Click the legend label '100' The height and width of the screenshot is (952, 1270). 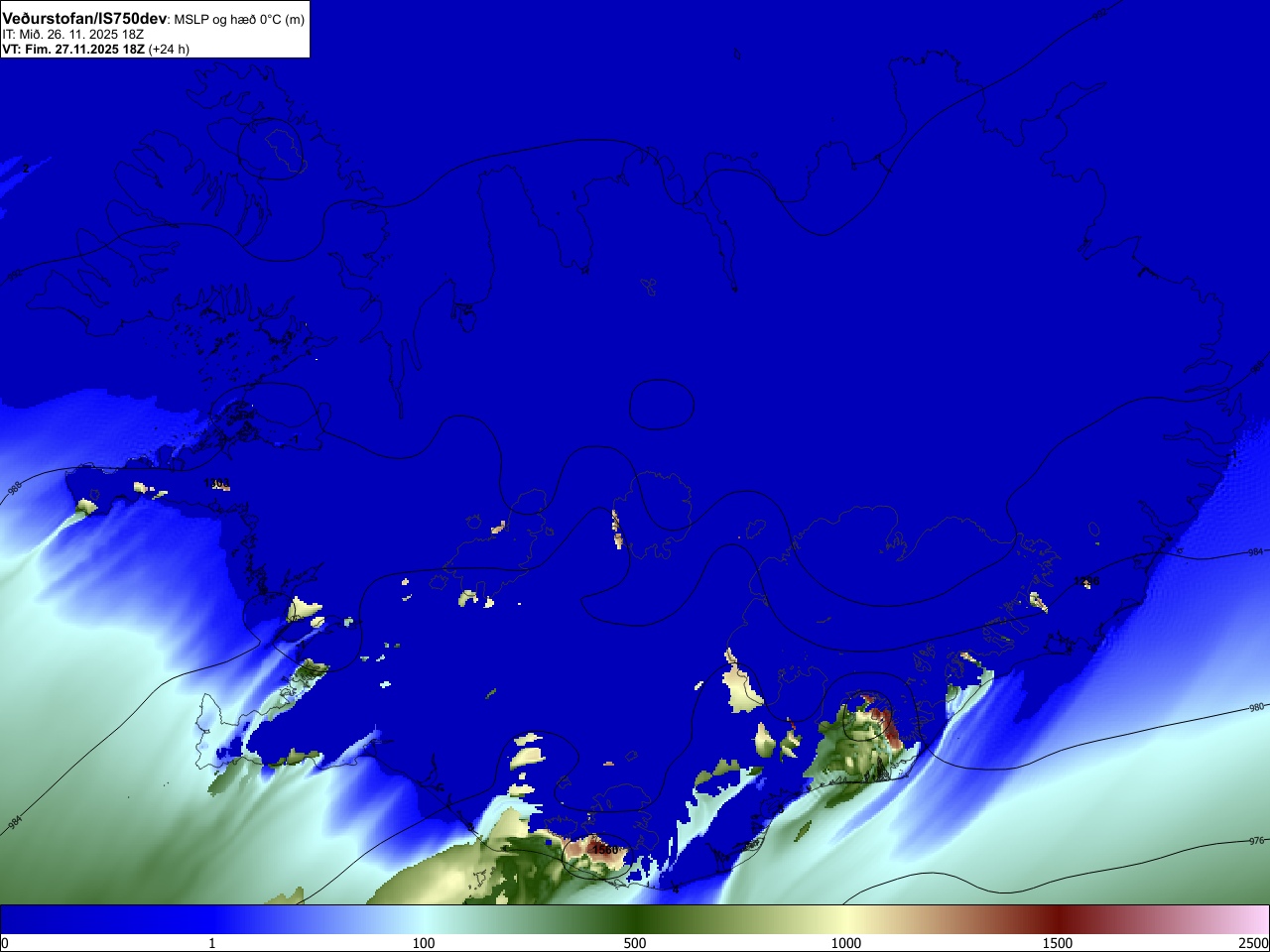[424, 943]
